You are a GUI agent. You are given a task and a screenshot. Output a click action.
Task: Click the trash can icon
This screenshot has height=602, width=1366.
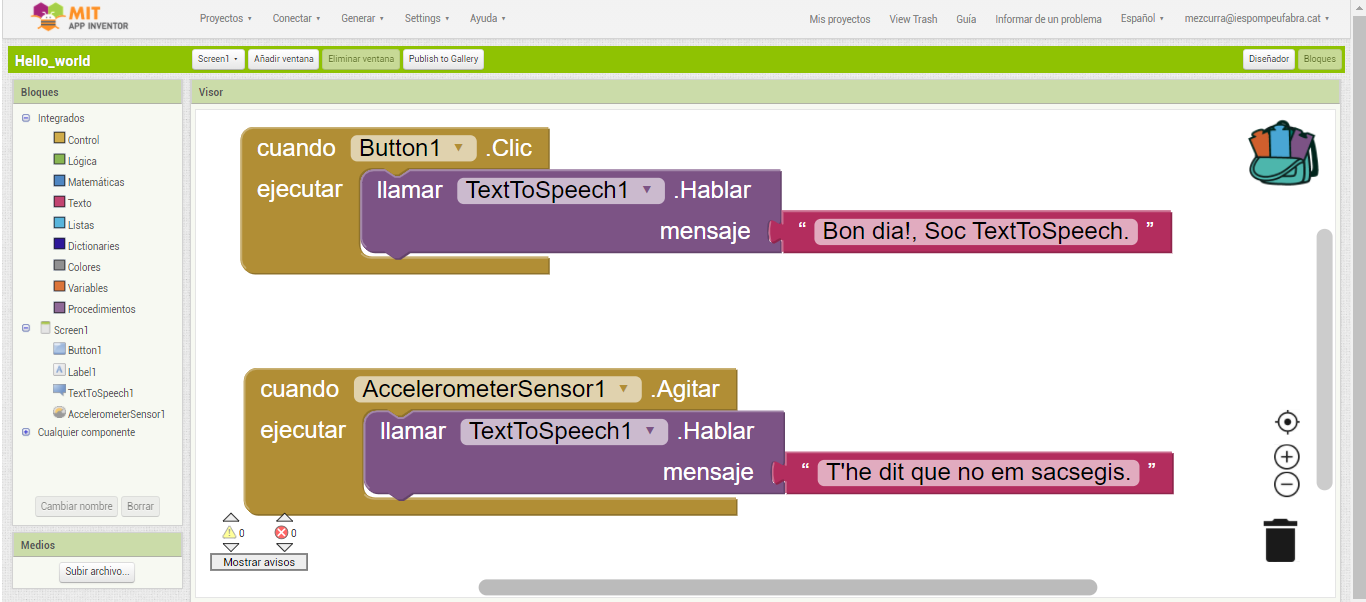click(1280, 540)
